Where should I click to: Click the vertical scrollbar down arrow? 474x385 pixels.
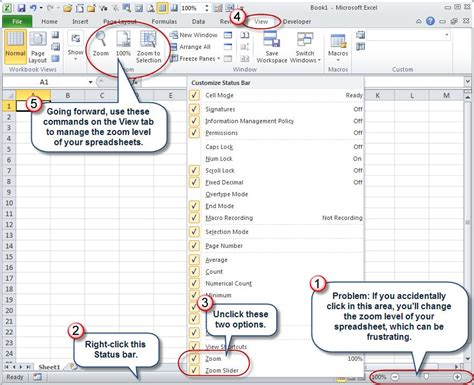(467, 360)
